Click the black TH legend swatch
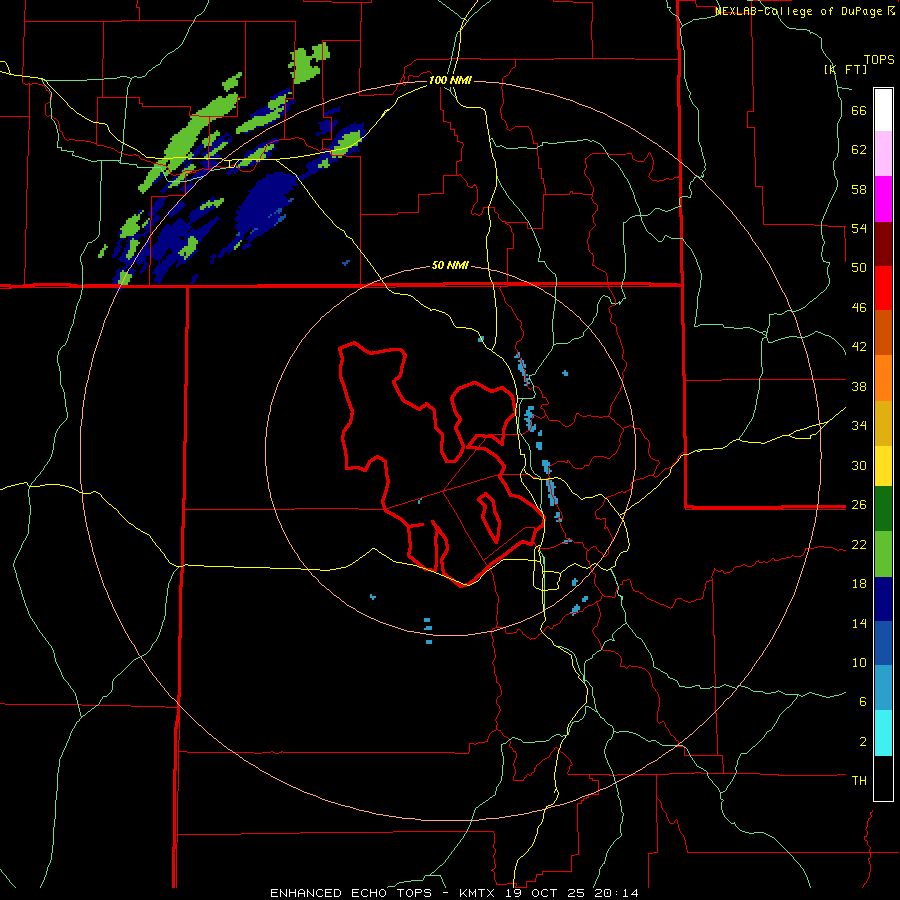Image resolution: width=900 pixels, height=900 pixels. (883, 778)
